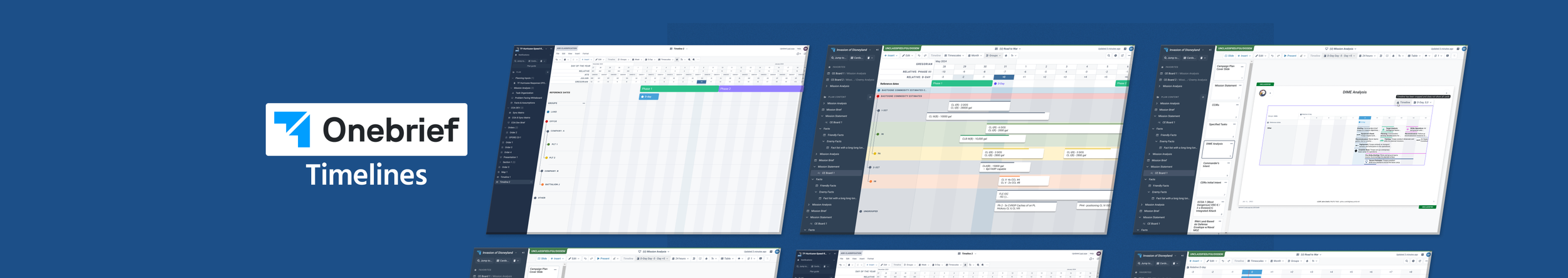Screen dimensions: 1568x278
Task: Open Edit menu in Timeline 2 window
Action: [563, 53]
